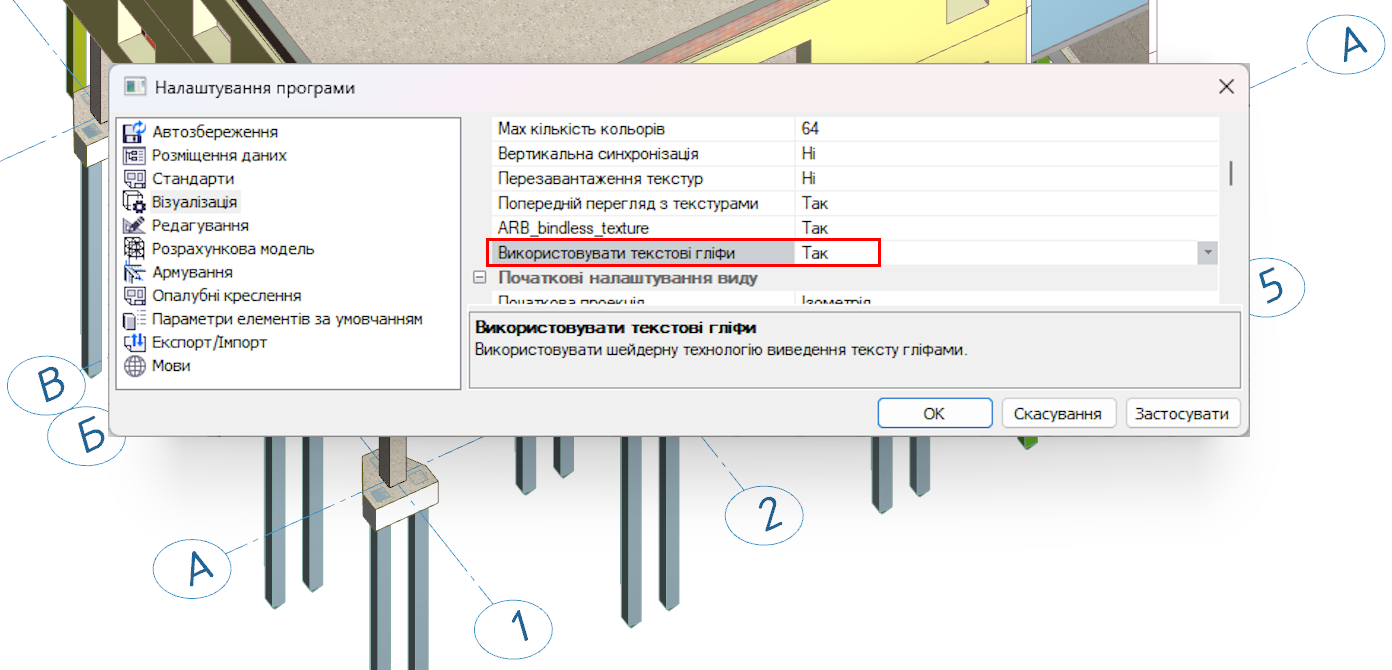Toggle the Перезавантаження текстур value
Image resolution: width=1392 pixels, height=670 pixels.
tap(1006, 179)
